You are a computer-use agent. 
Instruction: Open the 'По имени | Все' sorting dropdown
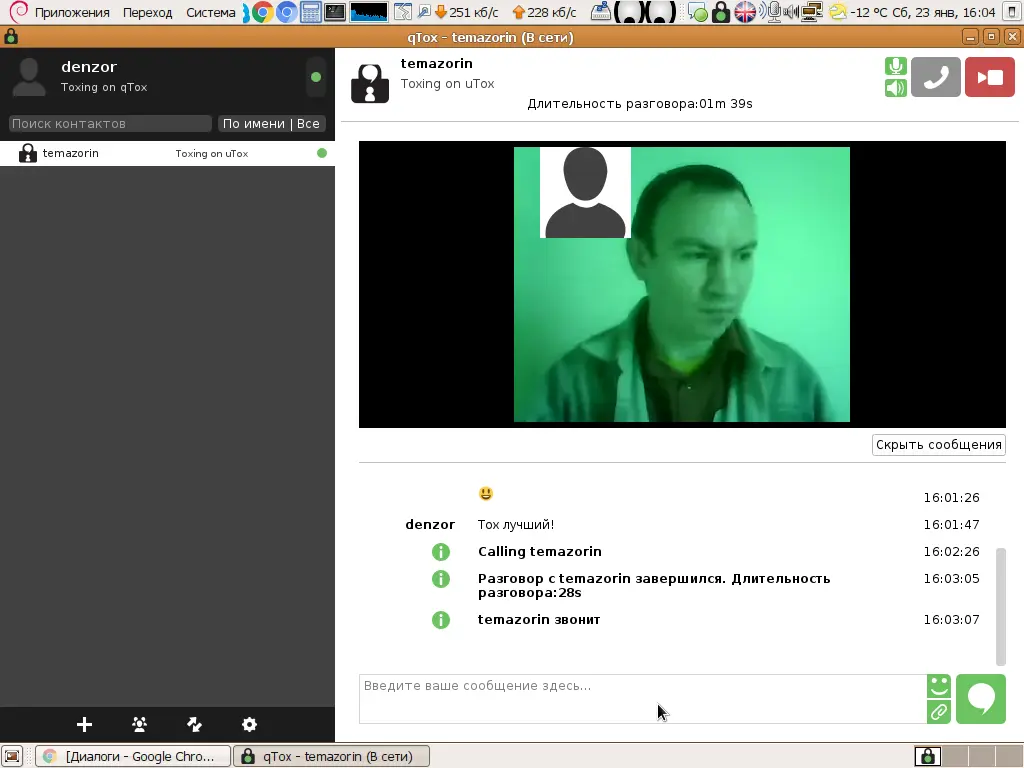point(271,123)
